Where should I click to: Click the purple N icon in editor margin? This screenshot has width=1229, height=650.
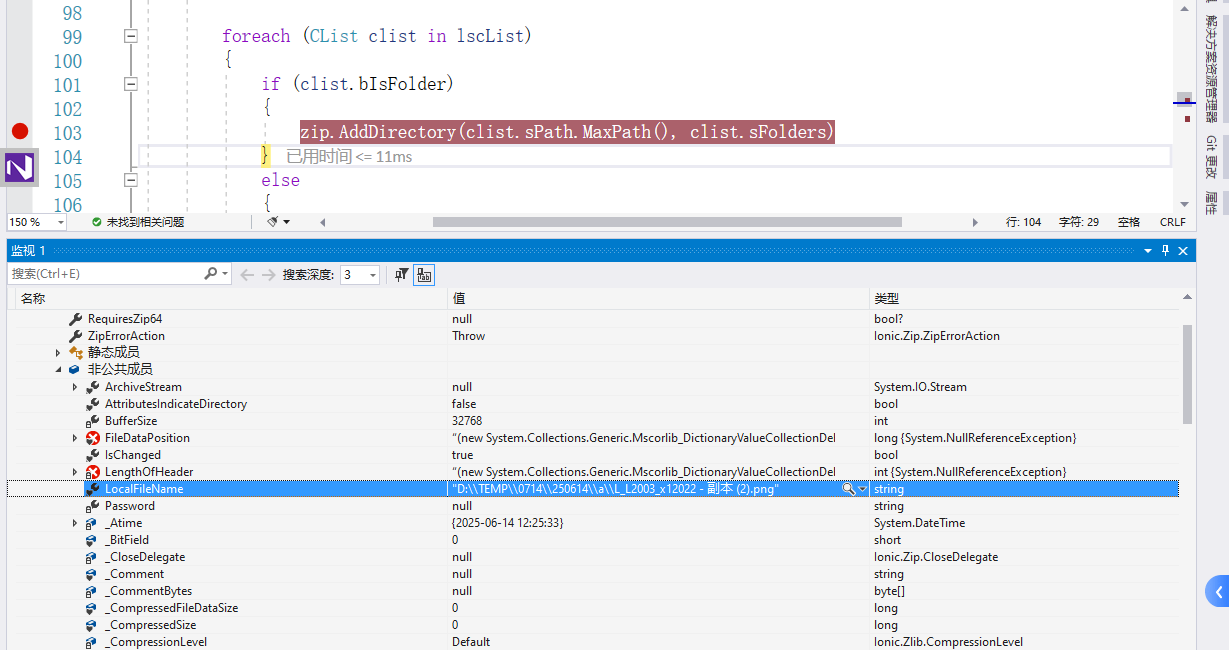(x=19, y=167)
